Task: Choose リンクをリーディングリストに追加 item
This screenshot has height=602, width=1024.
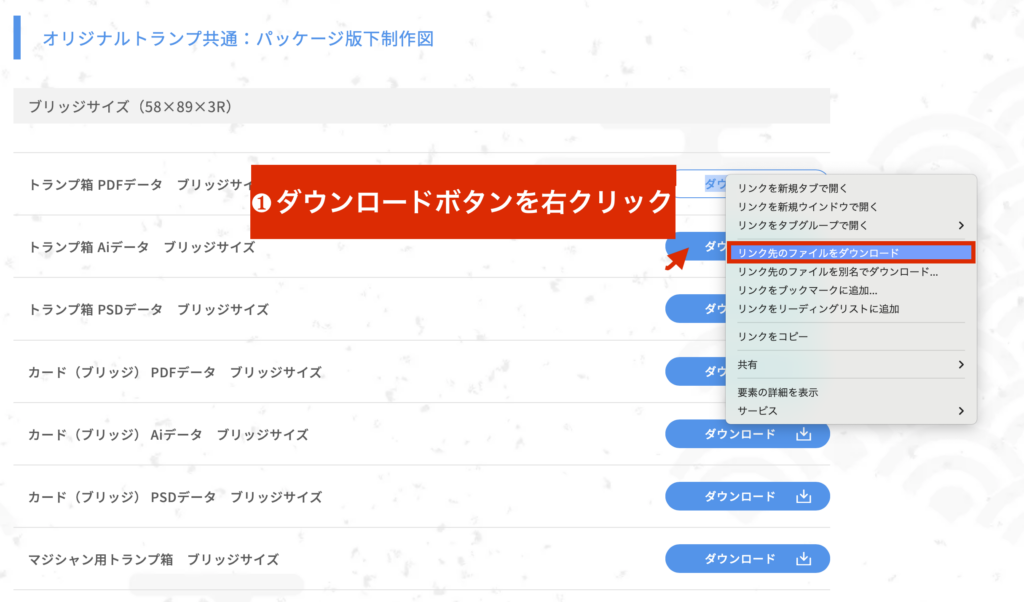Action: click(x=818, y=309)
